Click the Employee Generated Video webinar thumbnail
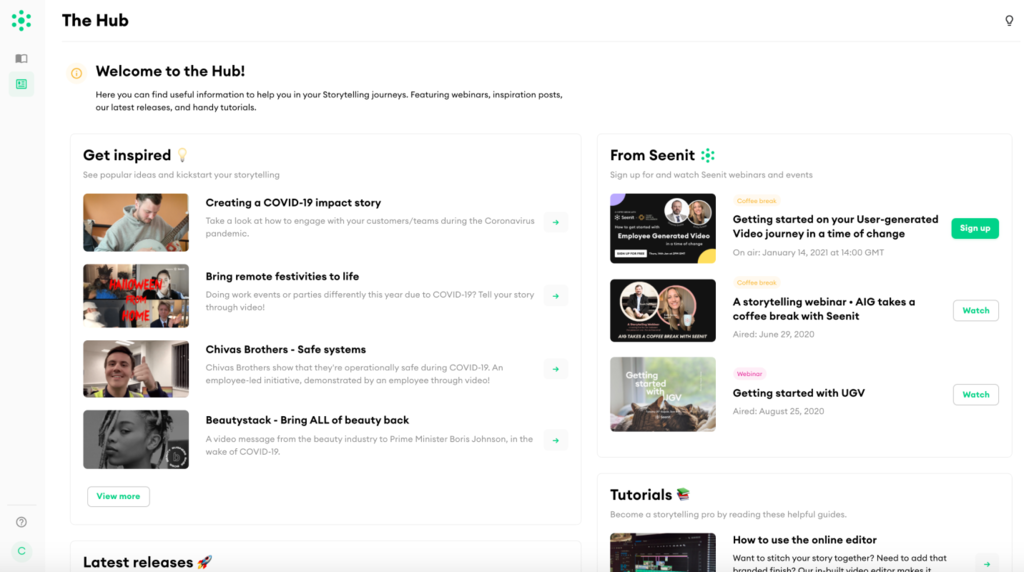Image resolution: width=1024 pixels, height=572 pixels. pos(663,229)
